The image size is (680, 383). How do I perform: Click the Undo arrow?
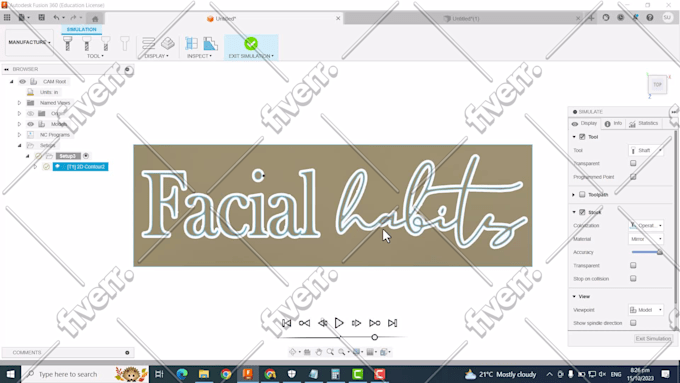(56, 18)
